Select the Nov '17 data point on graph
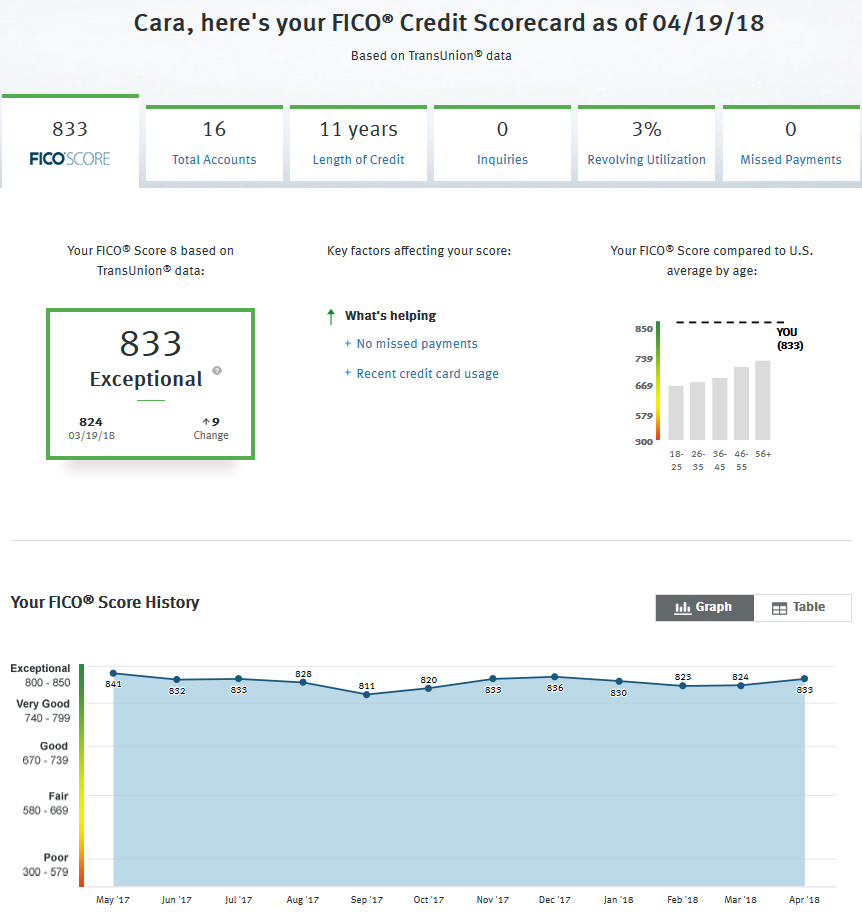Viewport: 862px width, 917px height. (x=493, y=678)
